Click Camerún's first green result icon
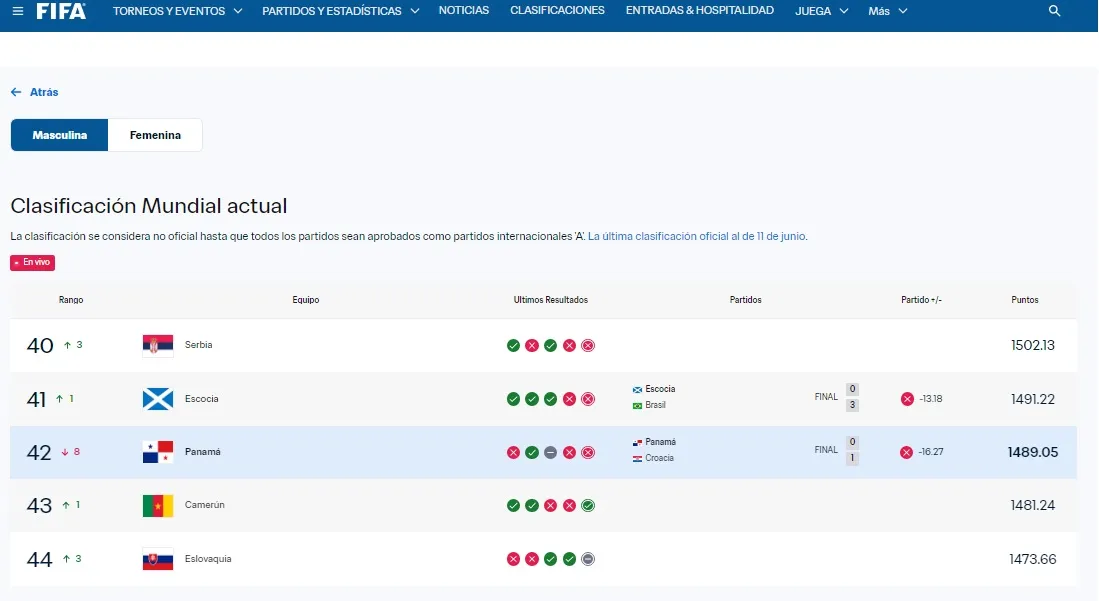Image resolution: width=1099 pixels, height=601 pixels. pos(513,506)
